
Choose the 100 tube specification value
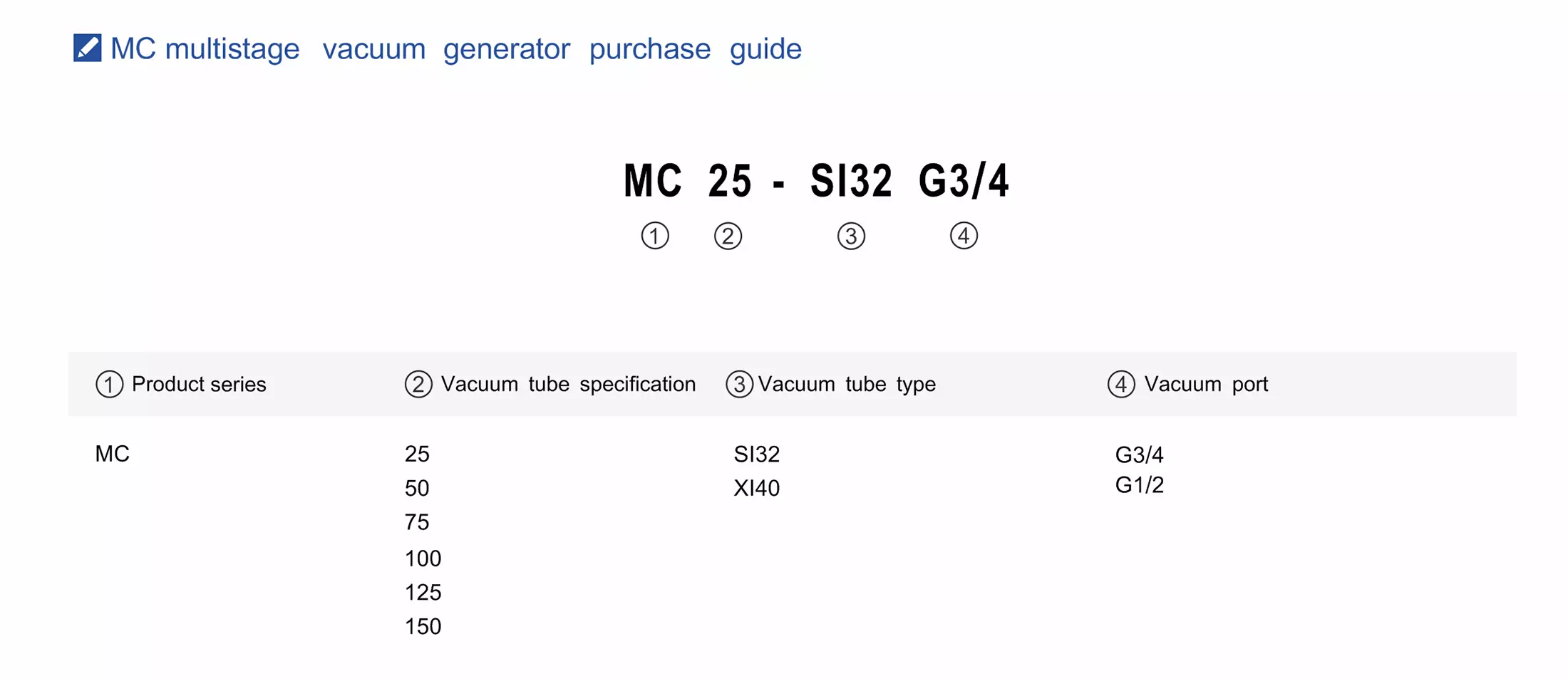(x=423, y=558)
